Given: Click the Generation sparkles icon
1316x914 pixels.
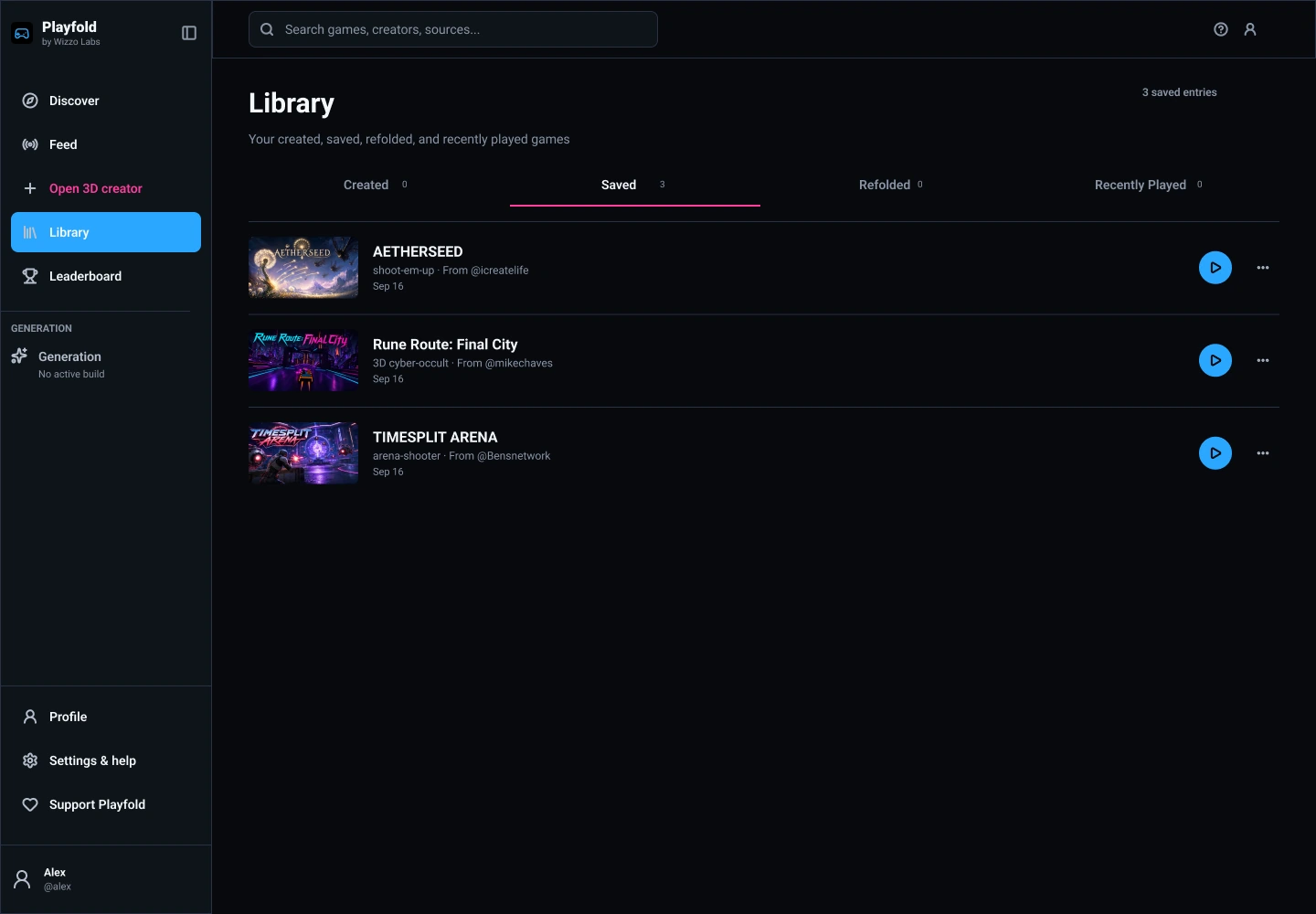Looking at the screenshot, I should point(19,356).
